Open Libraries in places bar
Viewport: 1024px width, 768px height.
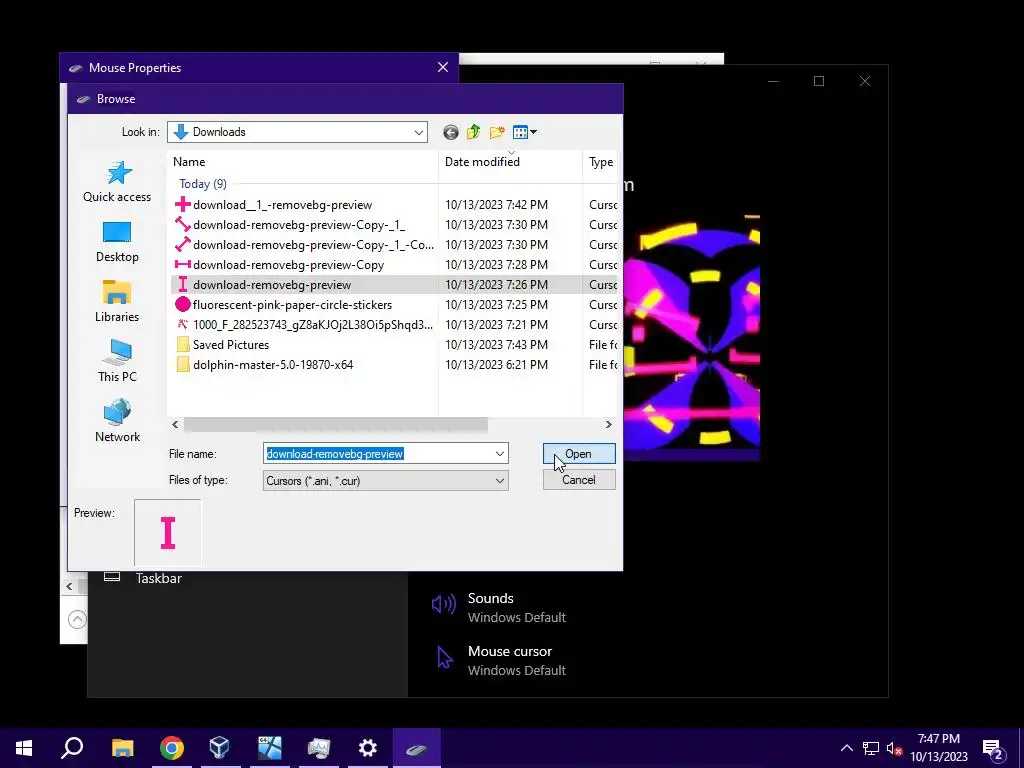[x=117, y=302]
